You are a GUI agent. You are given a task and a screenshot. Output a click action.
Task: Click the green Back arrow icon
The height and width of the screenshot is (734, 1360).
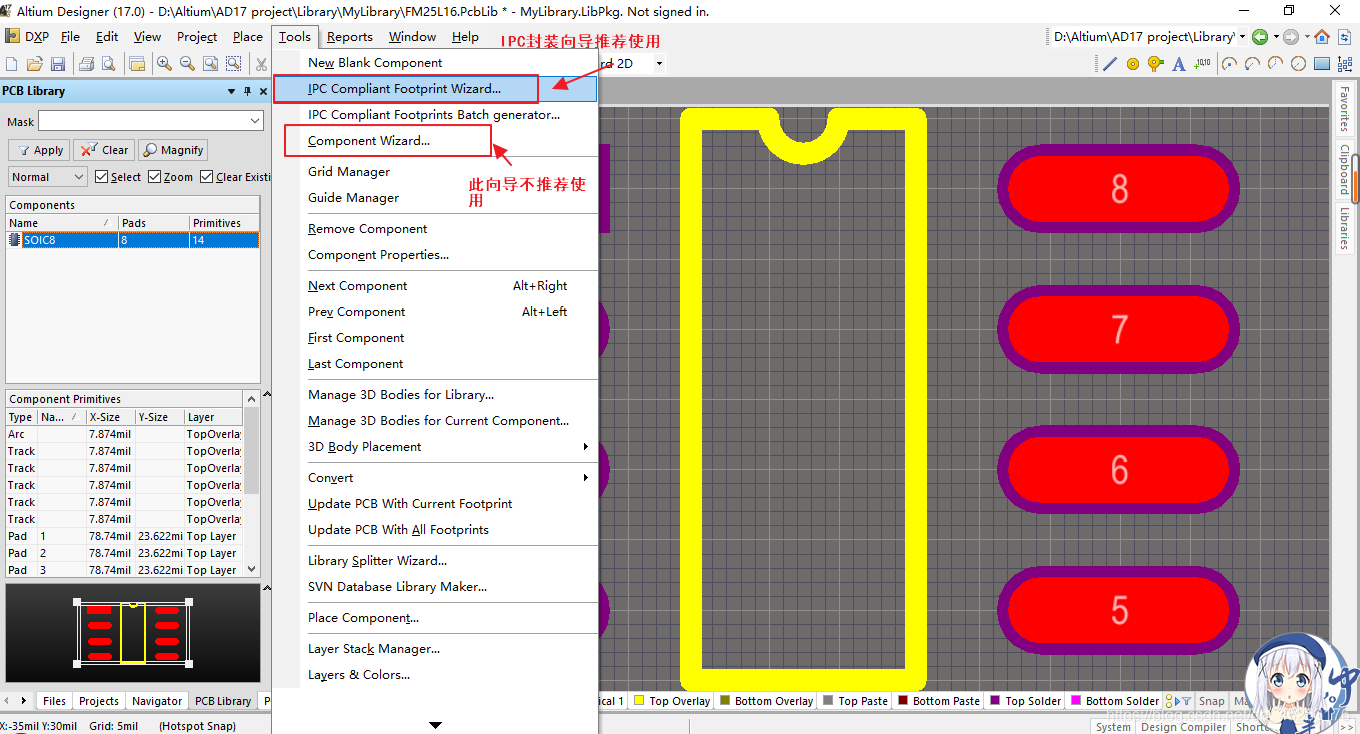pyautogui.click(x=1260, y=37)
